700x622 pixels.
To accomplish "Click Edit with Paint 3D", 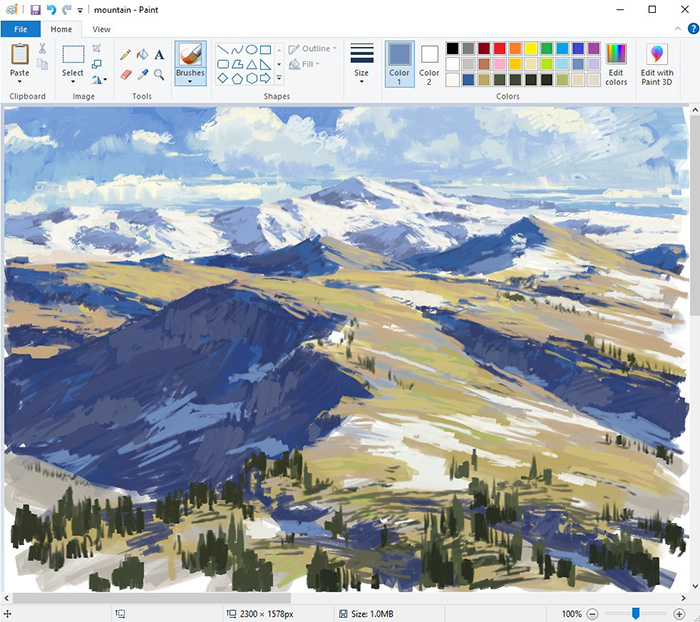I will click(x=657, y=61).
